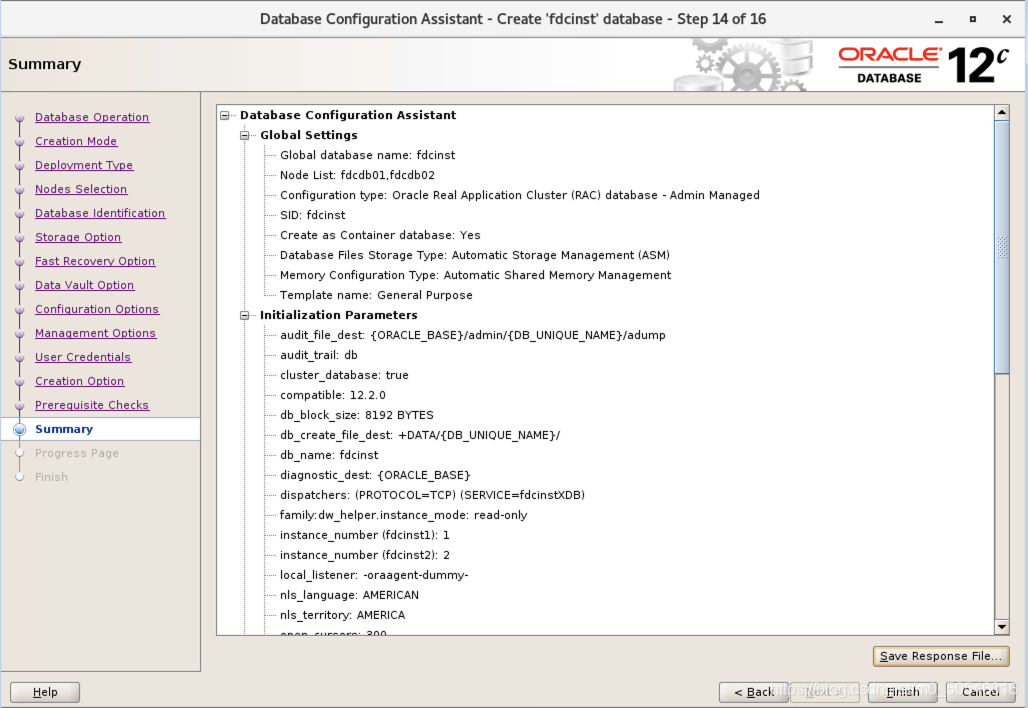Cancel the database creation wizard
Screen dimensions: 1028x708
981,692
